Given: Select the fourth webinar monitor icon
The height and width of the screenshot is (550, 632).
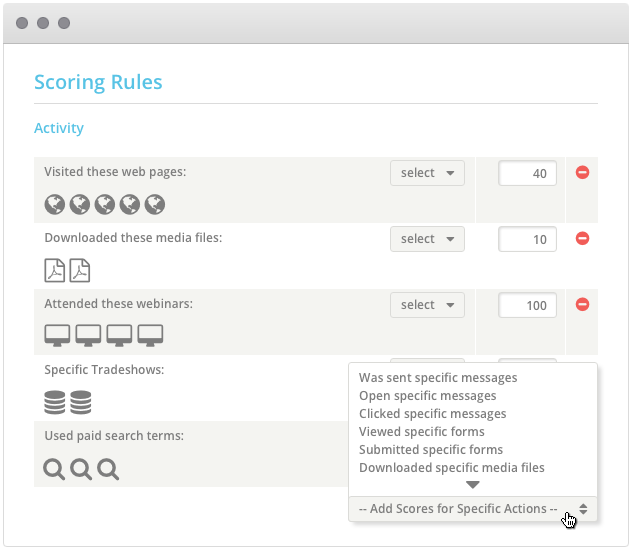Looking at the screenshot, I should (x=150, y=335).
